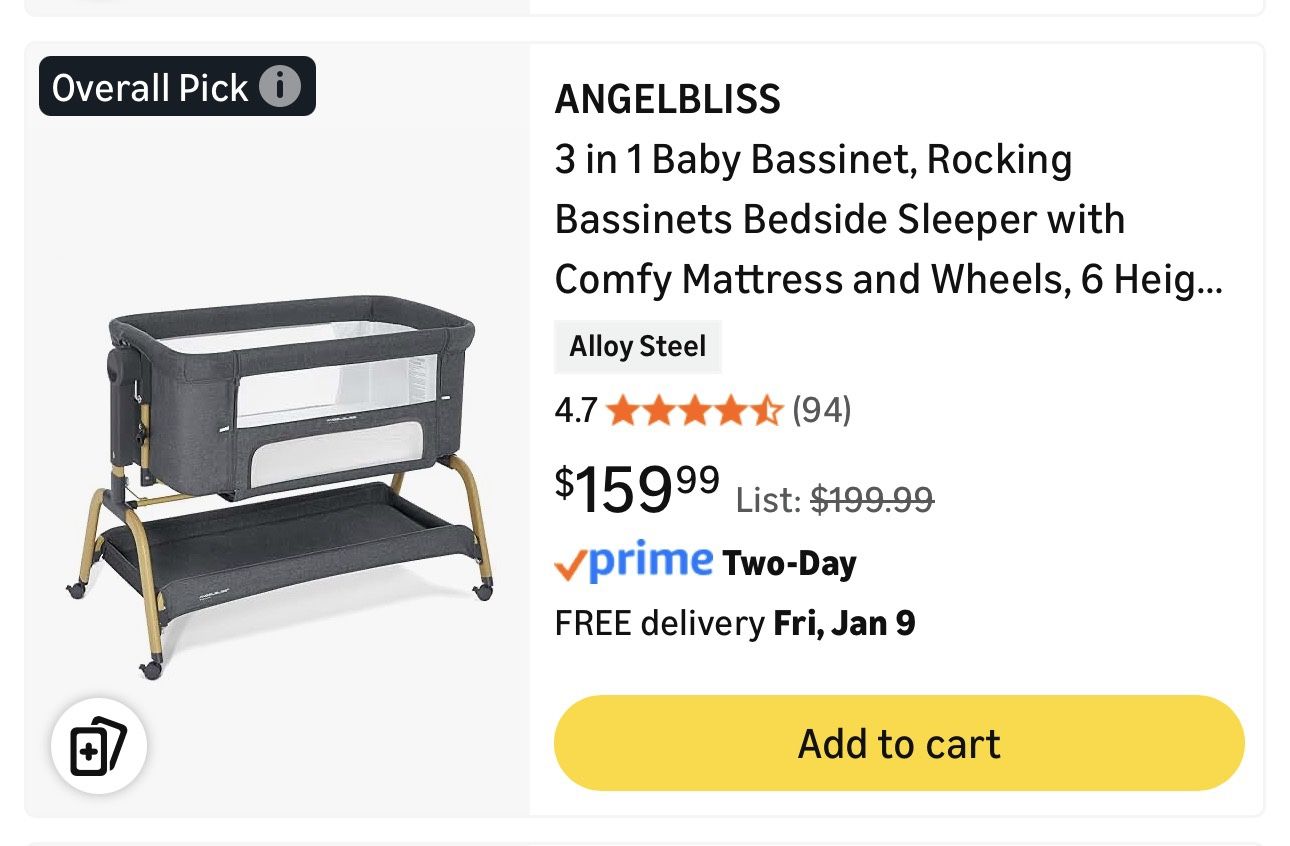View the 94 customer reviews
Screen dimensions: 1290x846
pyautogui.click(x=822, y=409)
